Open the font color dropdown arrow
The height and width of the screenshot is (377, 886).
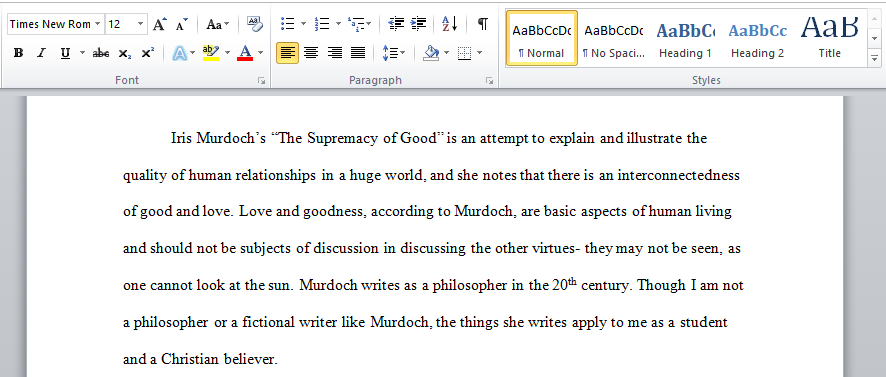[260, 53]
